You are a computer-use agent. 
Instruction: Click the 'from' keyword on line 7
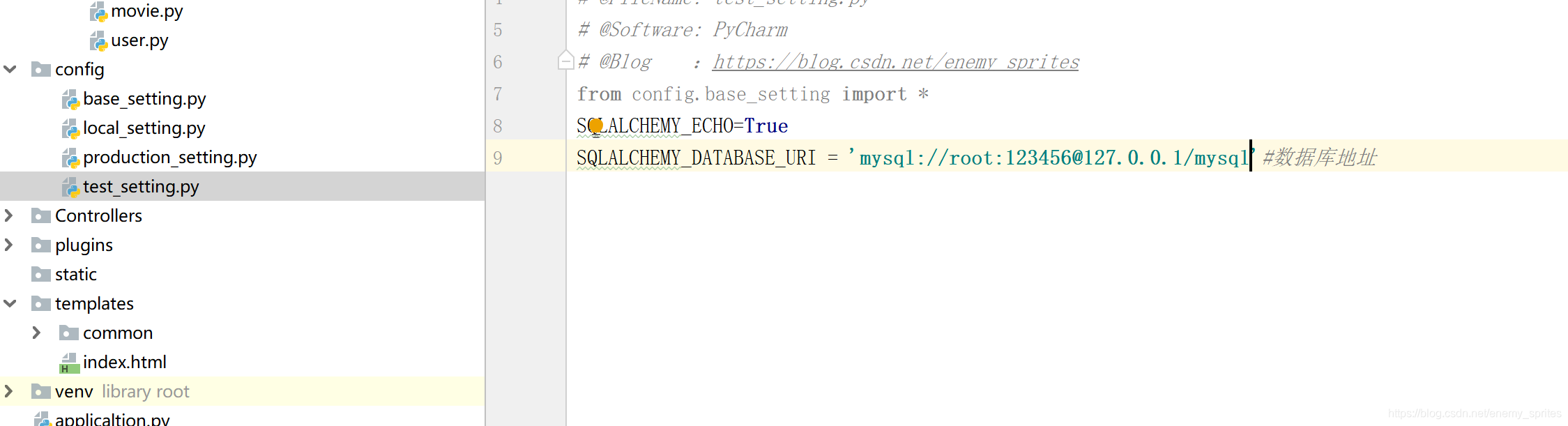tap(599, 94)
